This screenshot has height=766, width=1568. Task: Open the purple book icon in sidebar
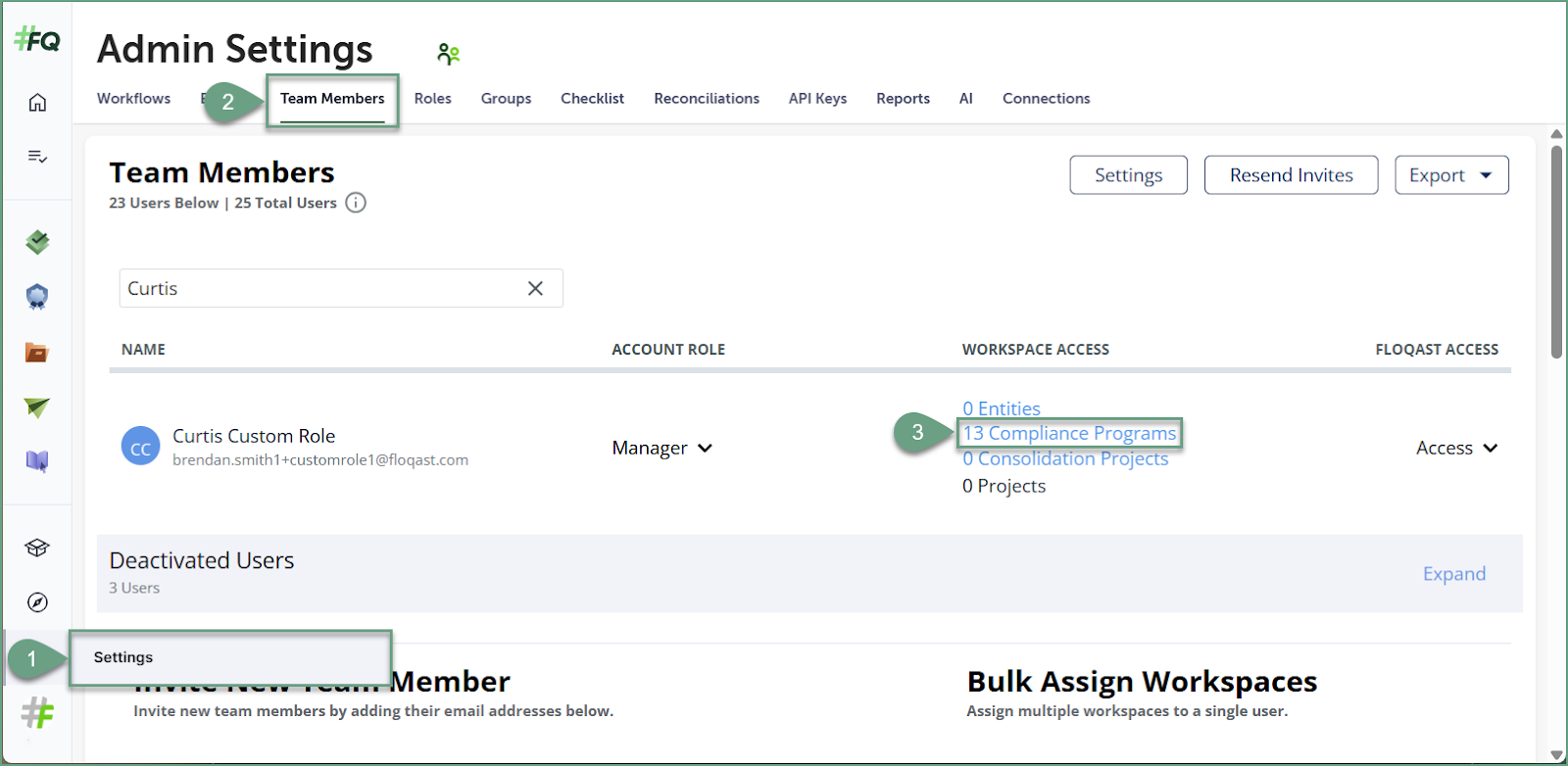tap(37, 461)
